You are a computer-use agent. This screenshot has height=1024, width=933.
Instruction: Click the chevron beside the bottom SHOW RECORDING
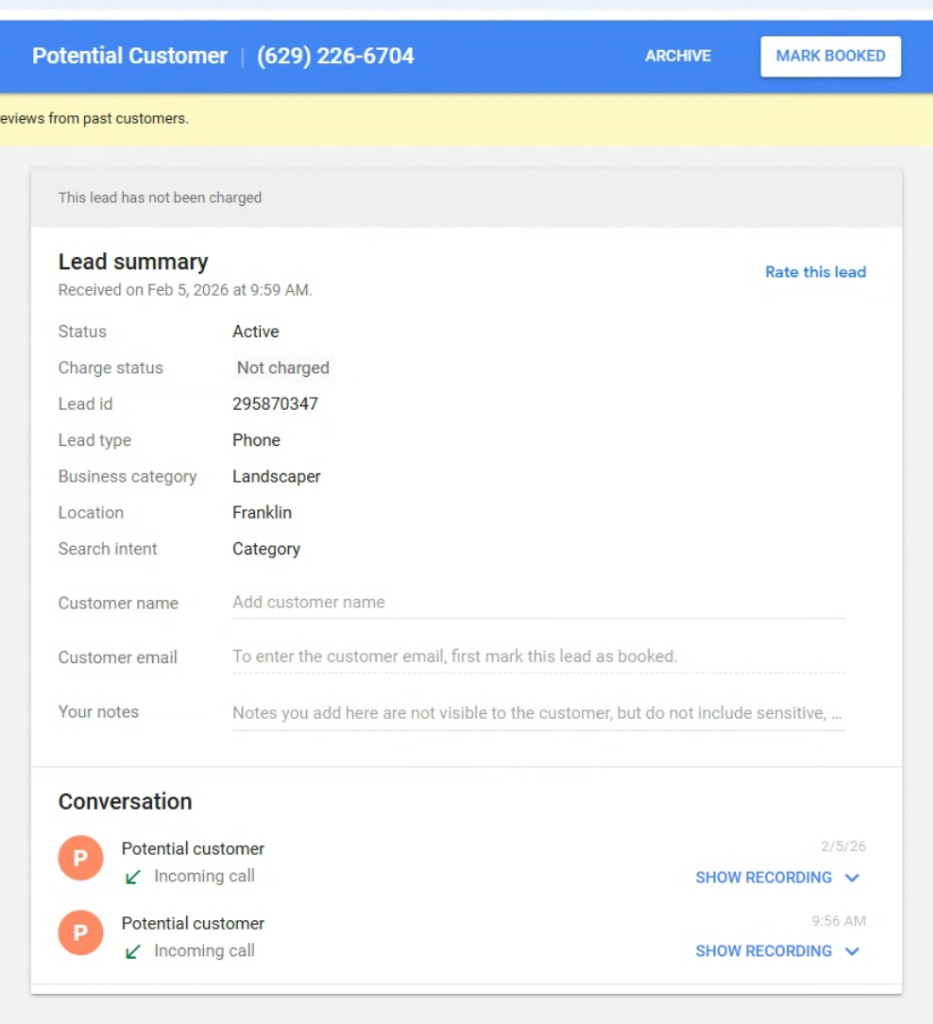click(852, 951)
